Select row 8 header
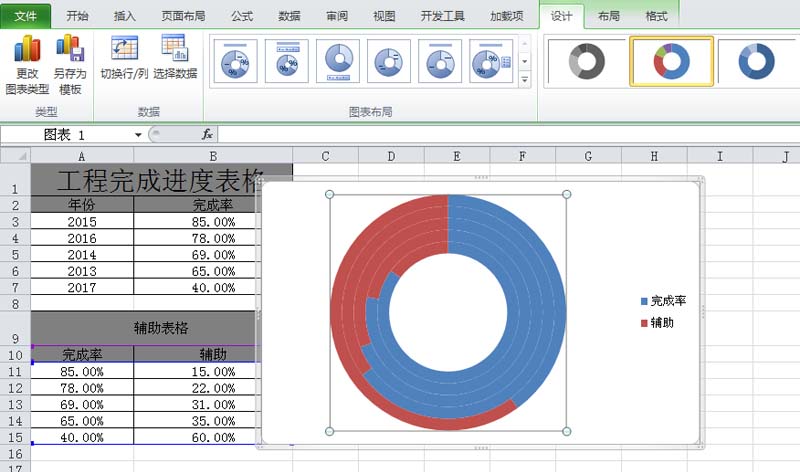Image resolution: width=800 pixels, height=472 pixels. (15, 304)
